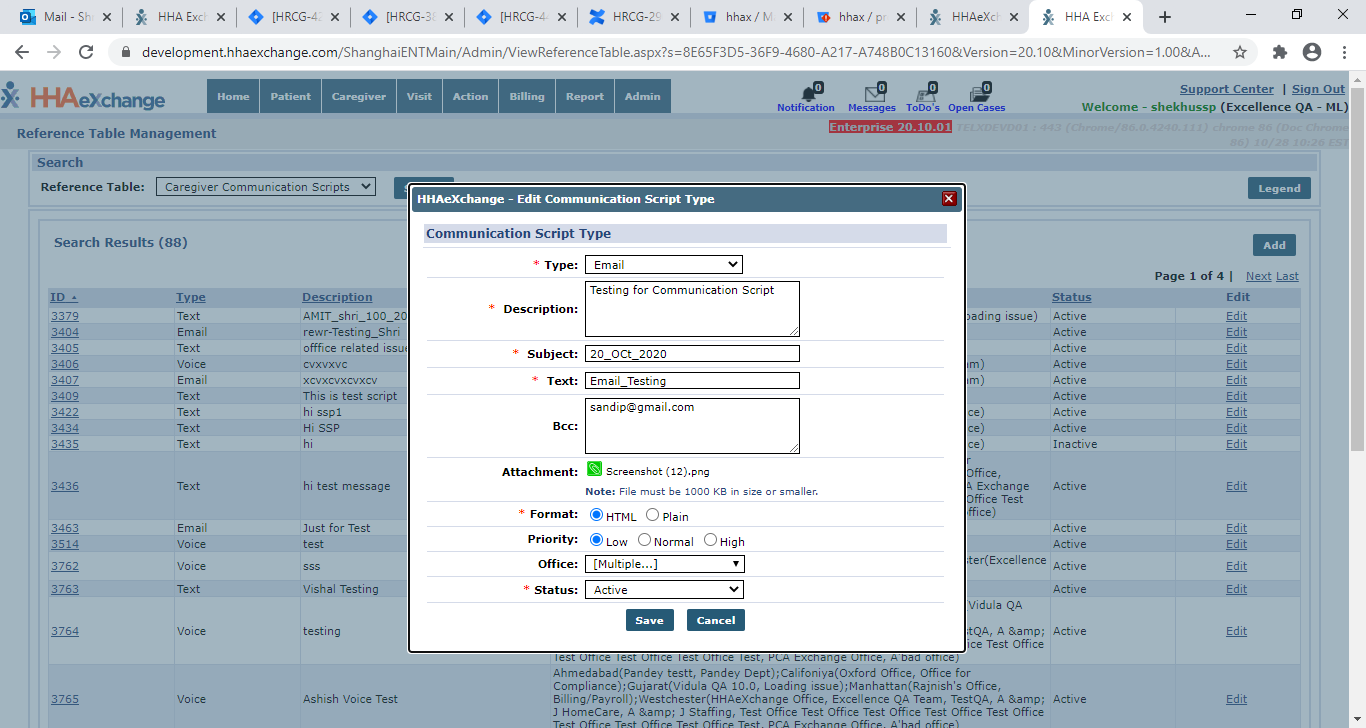Set priority to Low
The height and width of the screenshot is (728, 1366).
coord(596,540)
